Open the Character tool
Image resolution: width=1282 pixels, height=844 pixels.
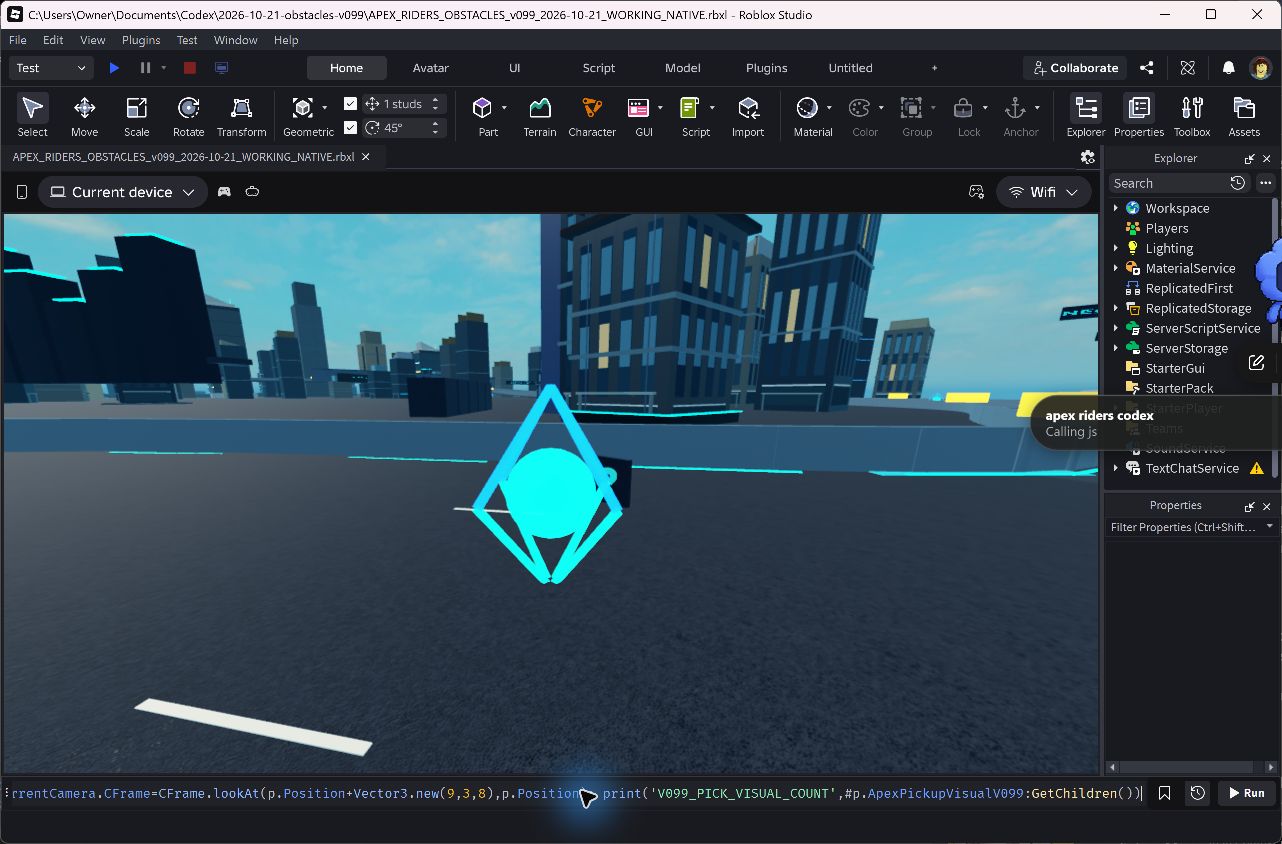tap(592, 116)
